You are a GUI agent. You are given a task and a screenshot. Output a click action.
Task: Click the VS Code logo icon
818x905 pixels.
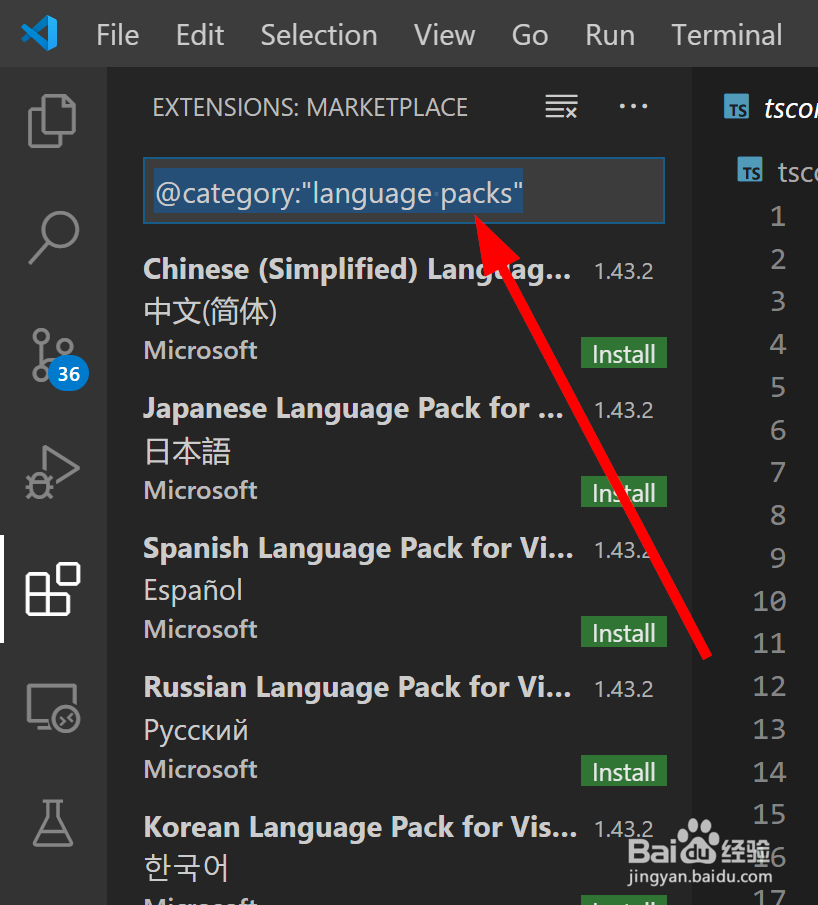[x=39, y=33]
